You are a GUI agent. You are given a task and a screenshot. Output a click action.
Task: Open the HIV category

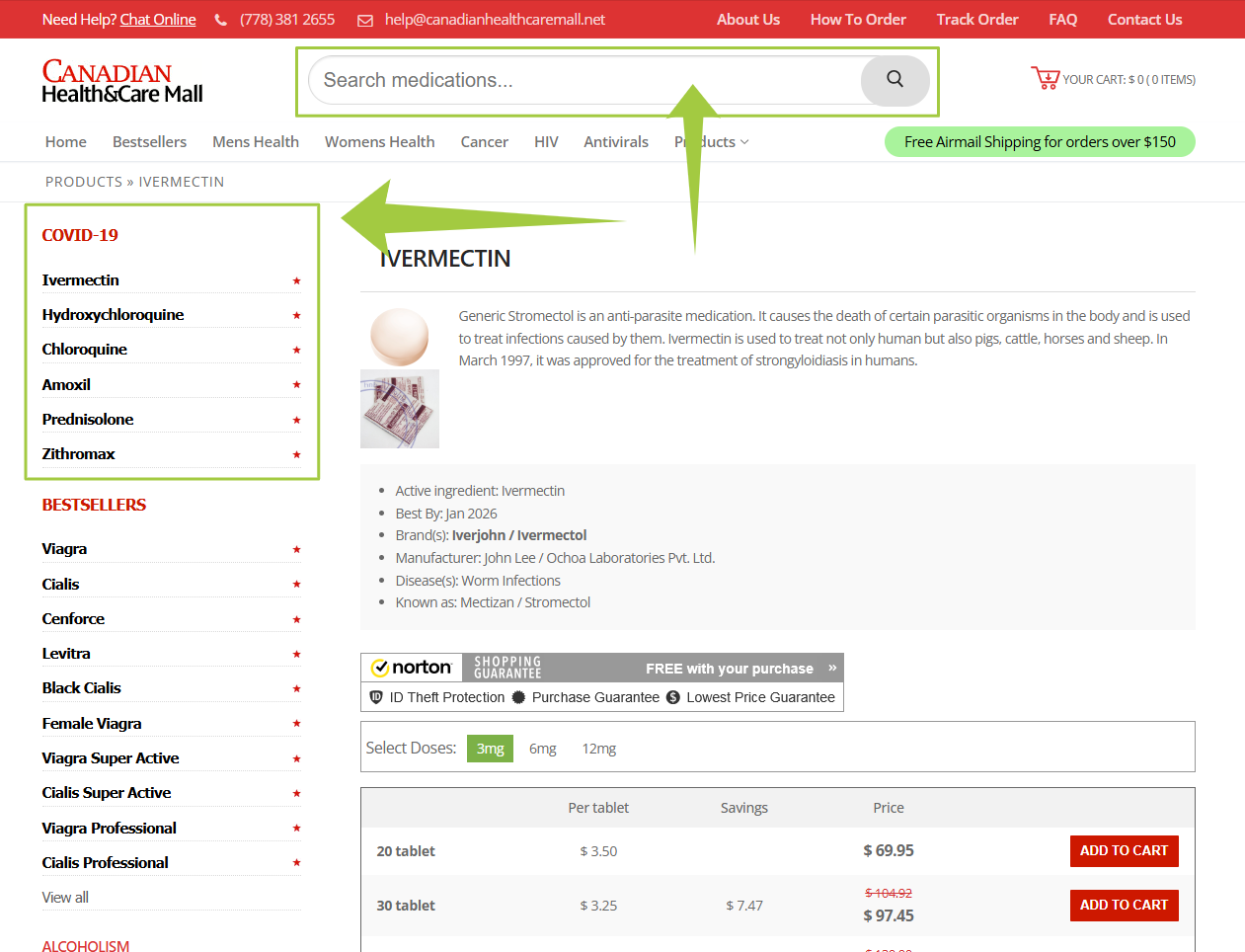coord(546,142)
